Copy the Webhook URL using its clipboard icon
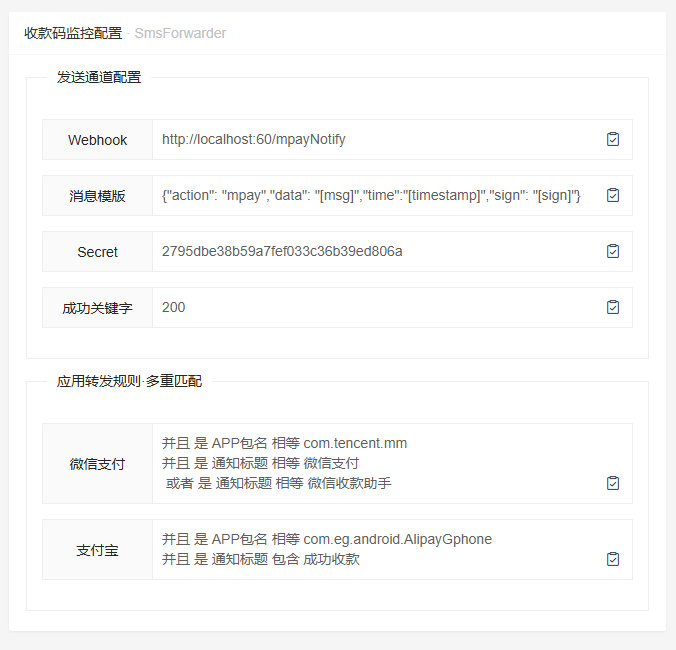The height and width of the screenshot is (650, 676). click(613, 139)
